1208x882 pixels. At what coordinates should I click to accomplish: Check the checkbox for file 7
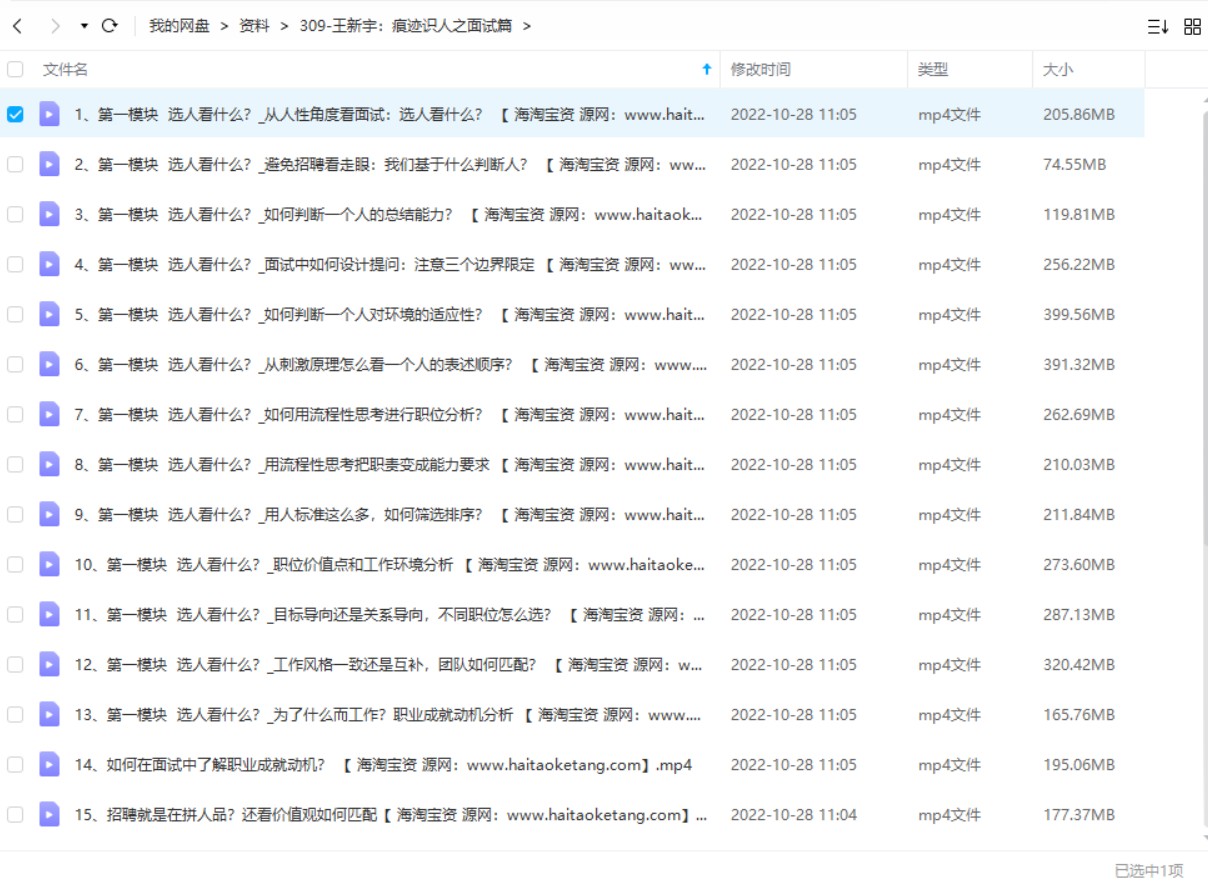[x=15, y=414]
